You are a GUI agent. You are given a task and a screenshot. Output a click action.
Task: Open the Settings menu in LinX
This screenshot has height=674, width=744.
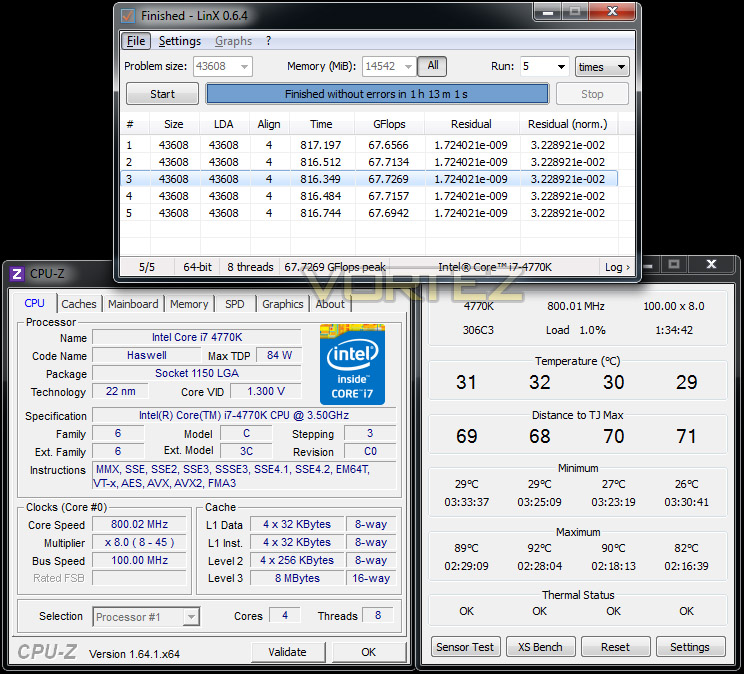180,41
